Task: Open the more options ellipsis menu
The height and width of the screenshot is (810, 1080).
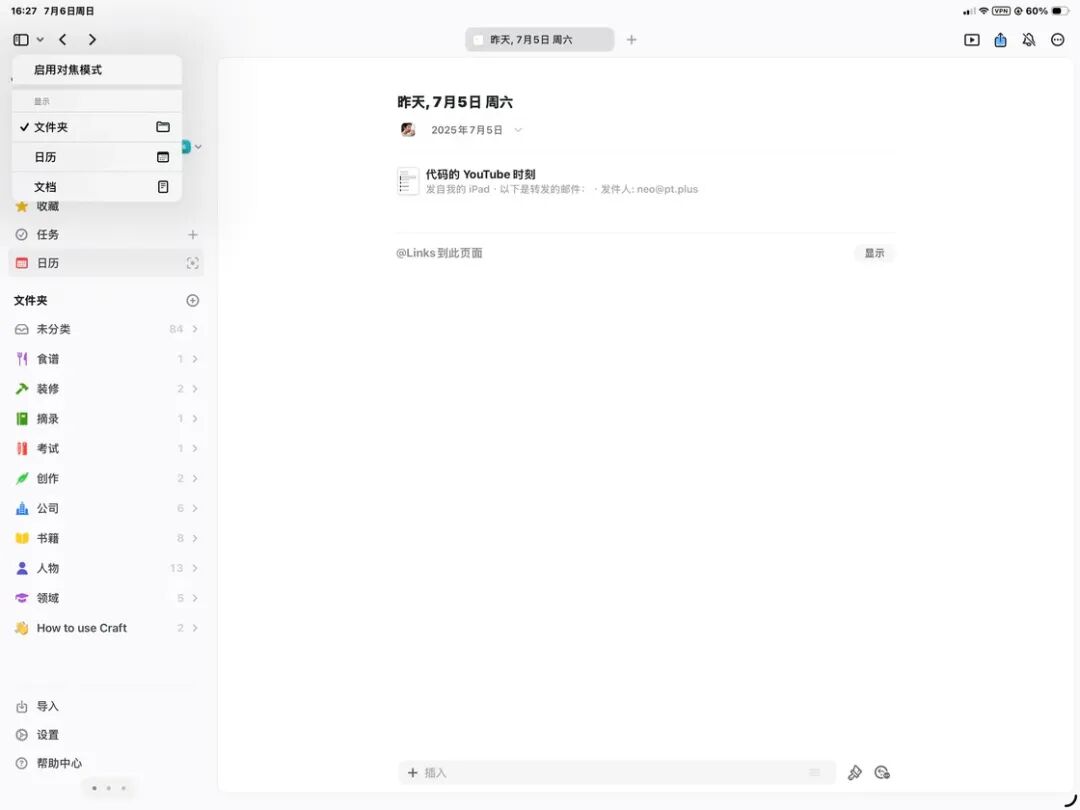Action: (1058, 40)
